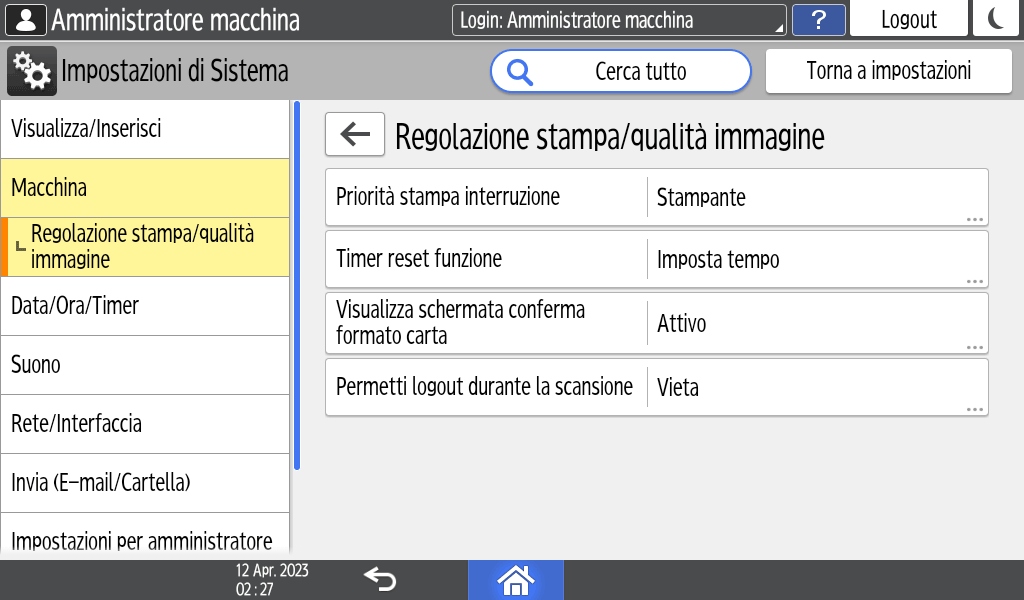Image resolution: width=1024 pixels, height=600 pixels.
Task: Open the help with the question mark icon
Action: click(819, 18)
